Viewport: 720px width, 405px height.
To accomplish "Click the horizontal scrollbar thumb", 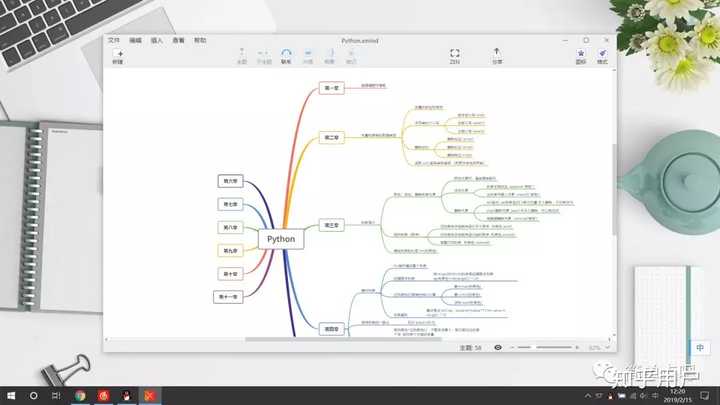I will 343,340.
